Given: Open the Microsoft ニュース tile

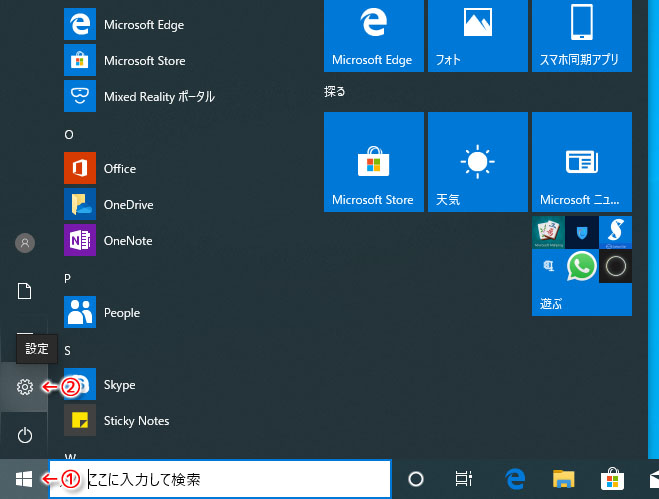Looking at the screenshot, I should (x=582, y=162).
